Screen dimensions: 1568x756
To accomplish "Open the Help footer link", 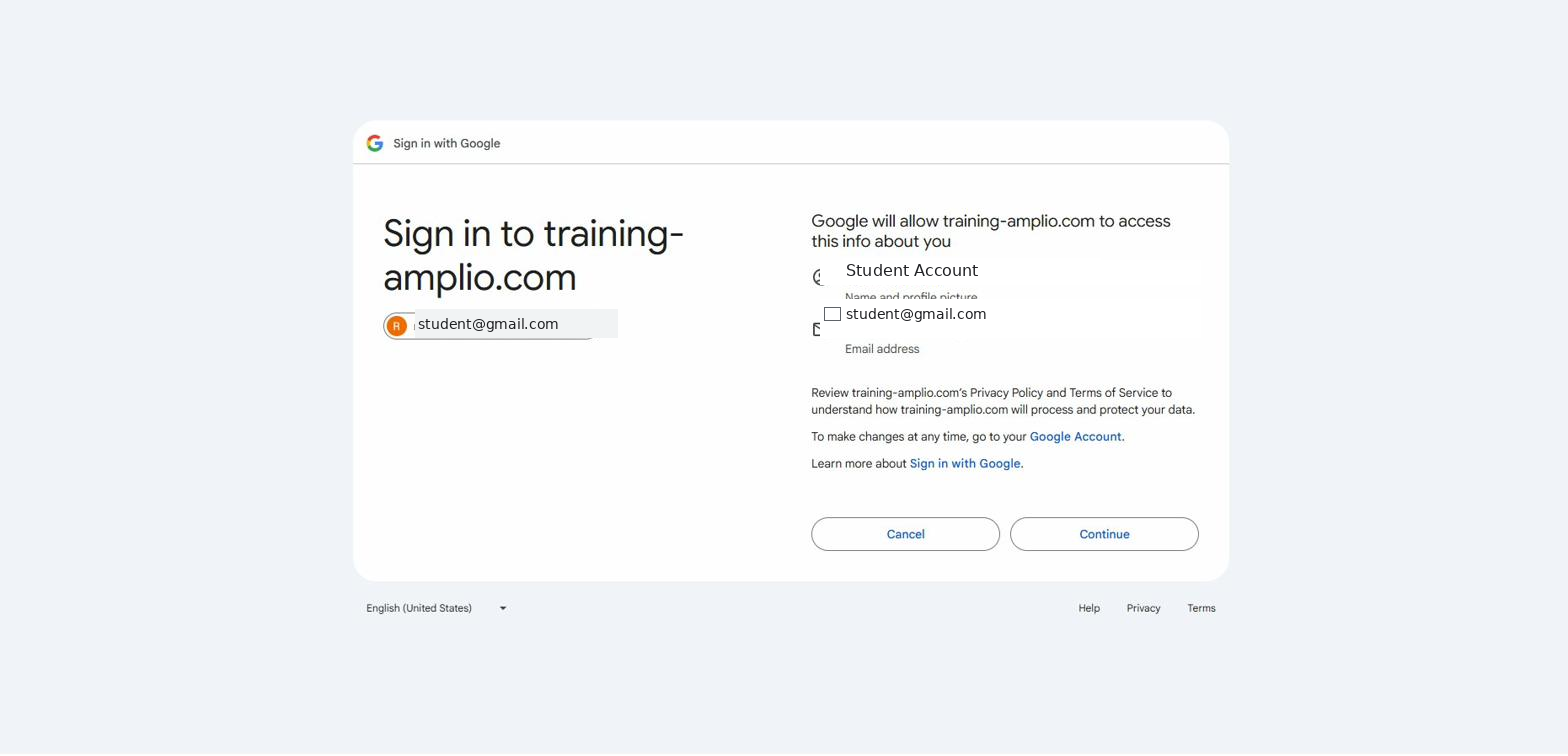I will point(1089,608).
